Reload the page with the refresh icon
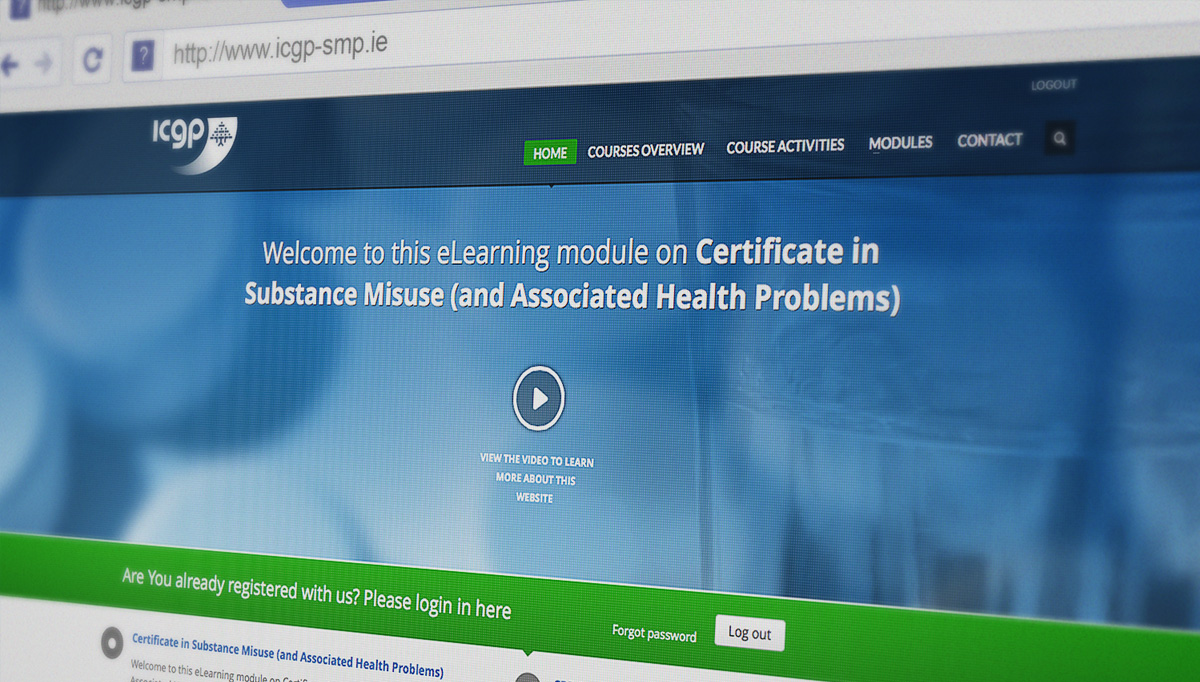This screenshot has height=682, width=1200. click(x=92, y=61)
